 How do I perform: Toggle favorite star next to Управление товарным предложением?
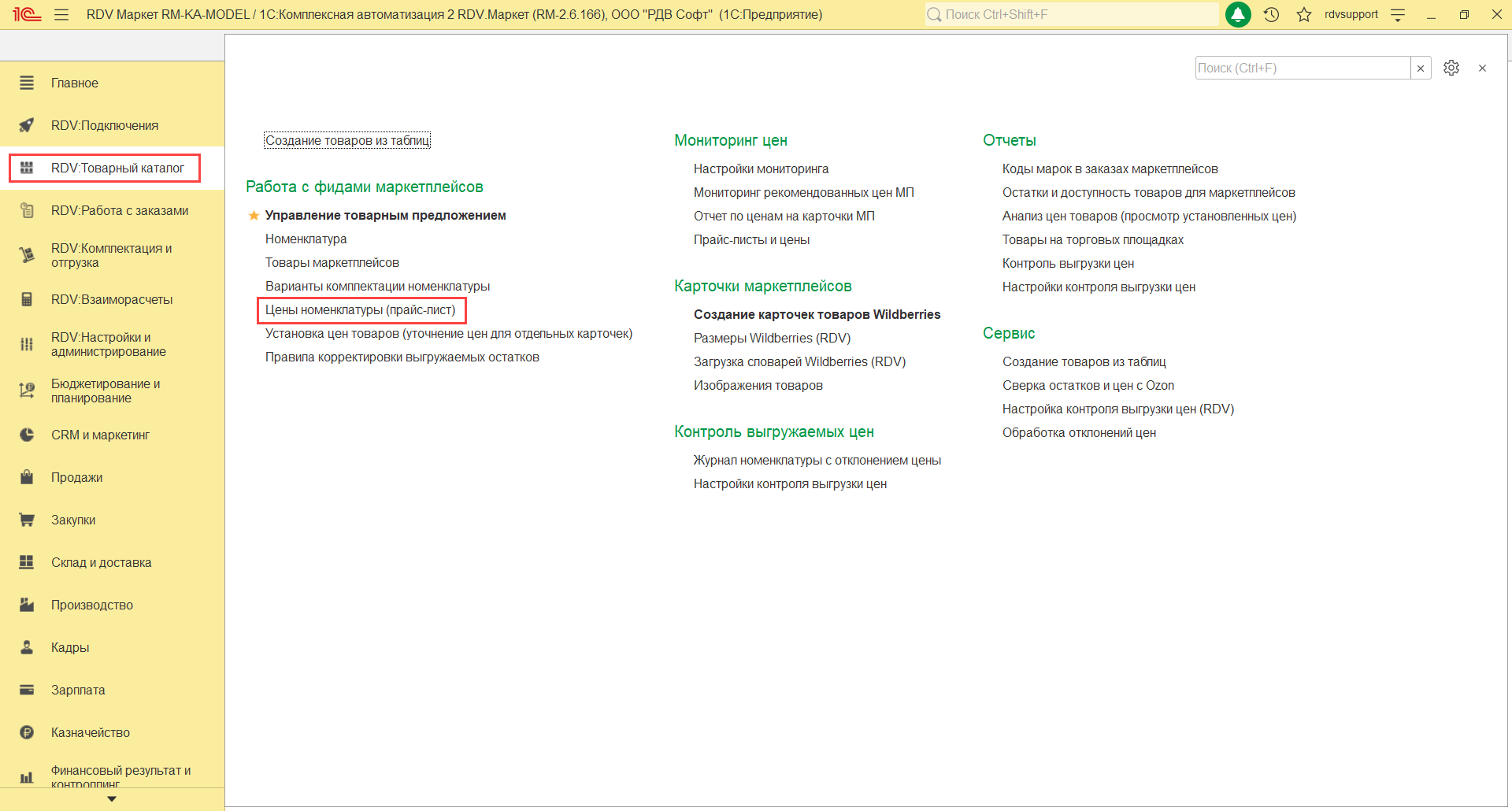coord(254,216)
